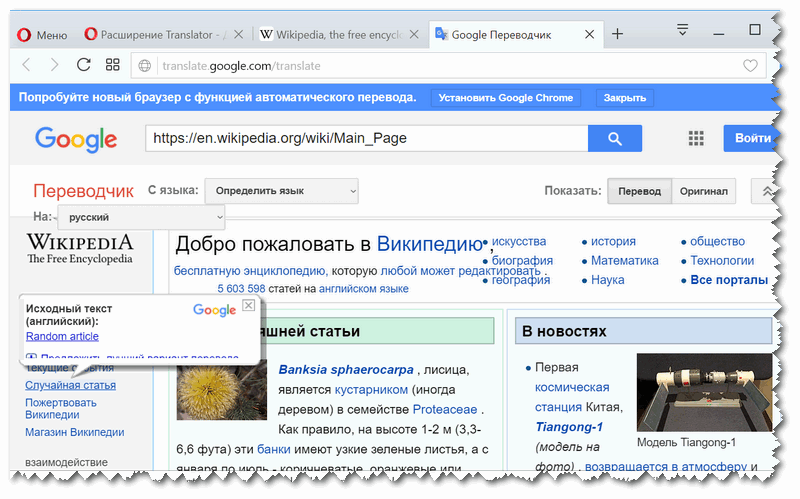Screen dimensions: 800x499
Task: Open космическая станция news link
Action: click(x=572, y=397)
